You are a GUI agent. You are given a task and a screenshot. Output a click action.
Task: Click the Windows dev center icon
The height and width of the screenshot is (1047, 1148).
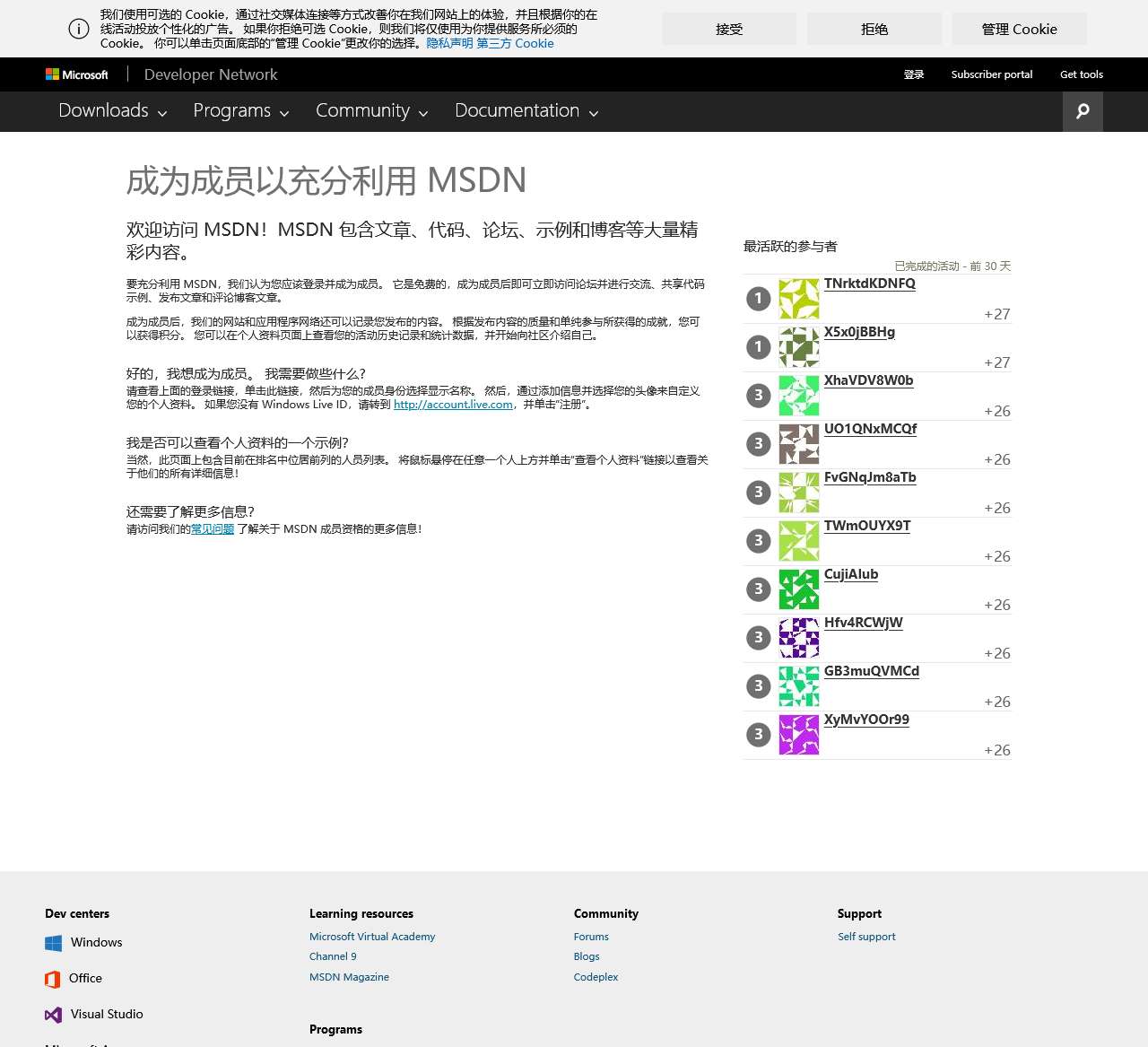click(54, 943)
